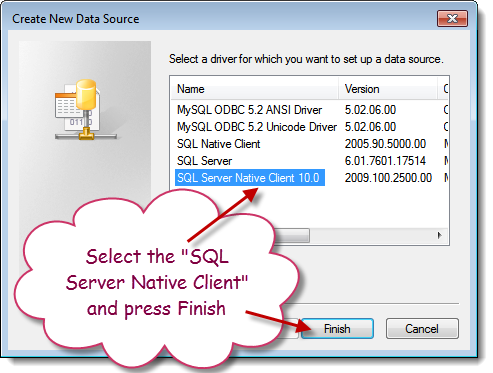The width and height of the screenshot is (493, 373).
Task: Sort drivers by Name column header
Action: (255, 89)
